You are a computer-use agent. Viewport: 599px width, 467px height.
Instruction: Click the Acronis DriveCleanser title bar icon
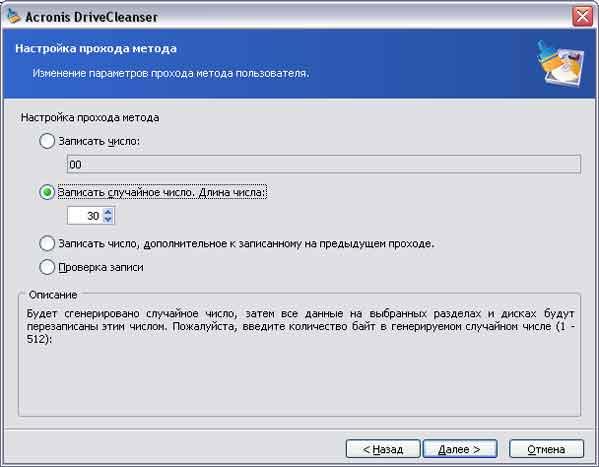click(13, 16)
